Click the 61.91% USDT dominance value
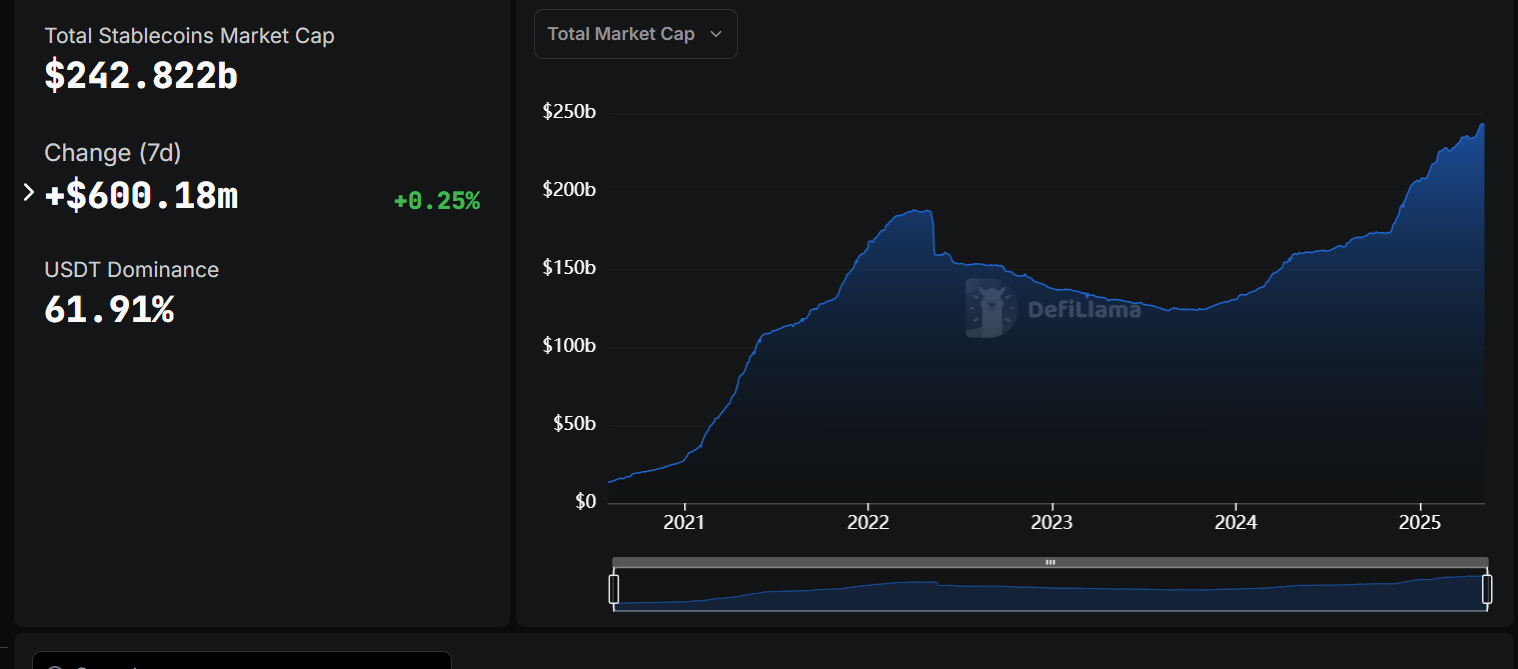This screenshot has width=1518, height=669. 109,310
